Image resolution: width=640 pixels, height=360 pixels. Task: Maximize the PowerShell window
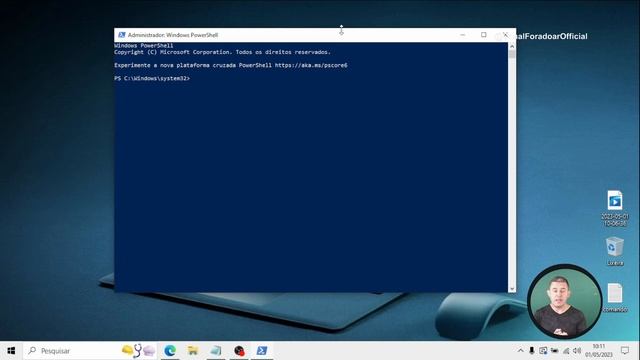click(484, 35)
